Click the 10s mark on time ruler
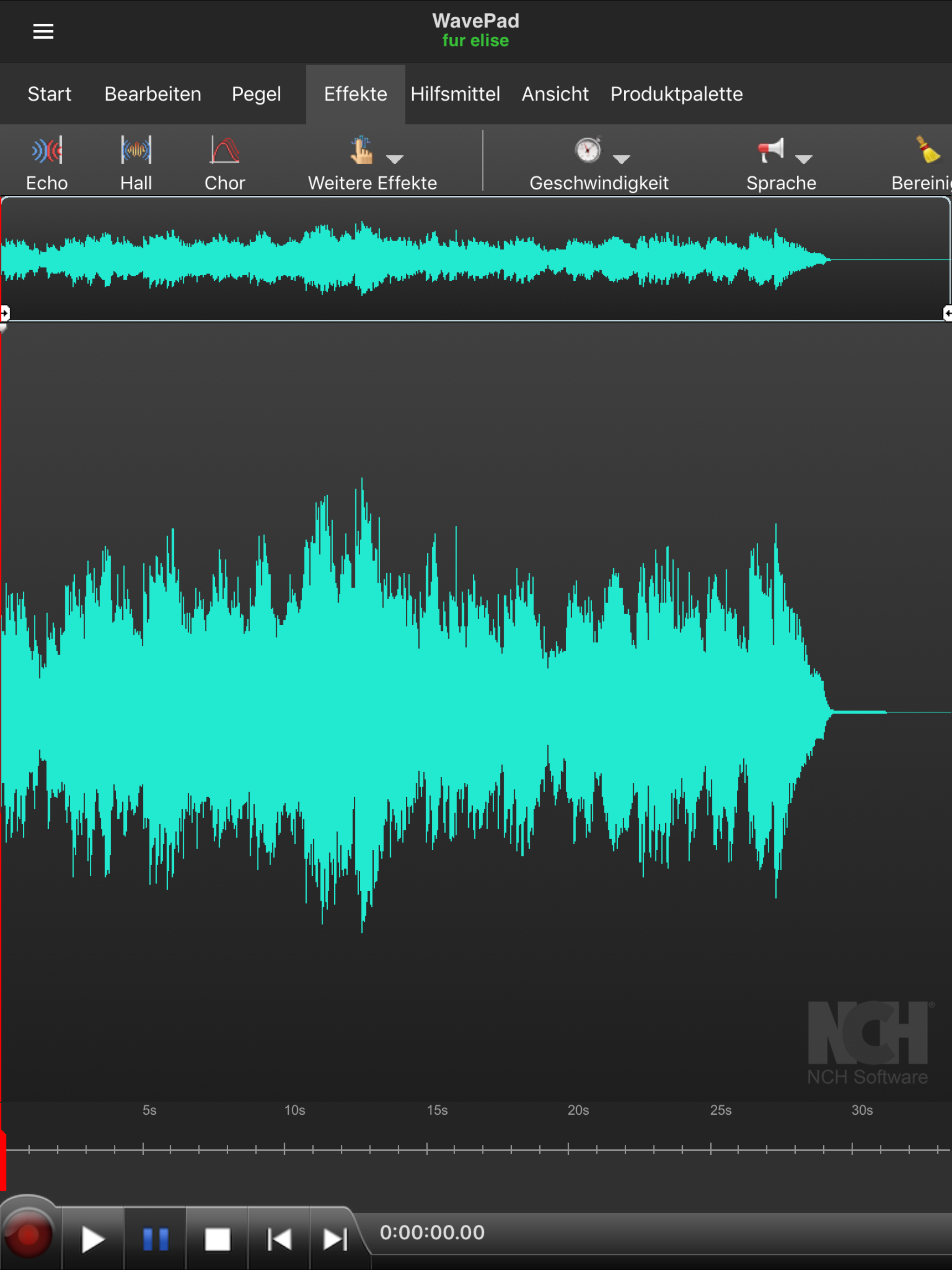This screenshot has width=952, height=1270. (x=295, y=1110)
